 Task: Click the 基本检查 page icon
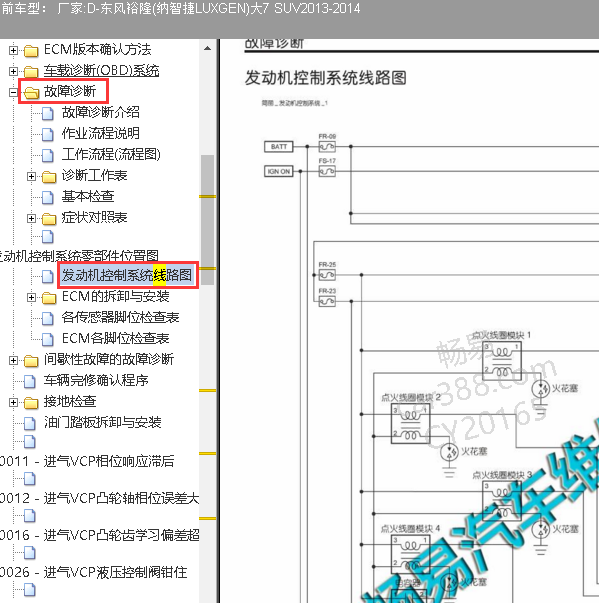pyautogui.click(x=47, y=197)
